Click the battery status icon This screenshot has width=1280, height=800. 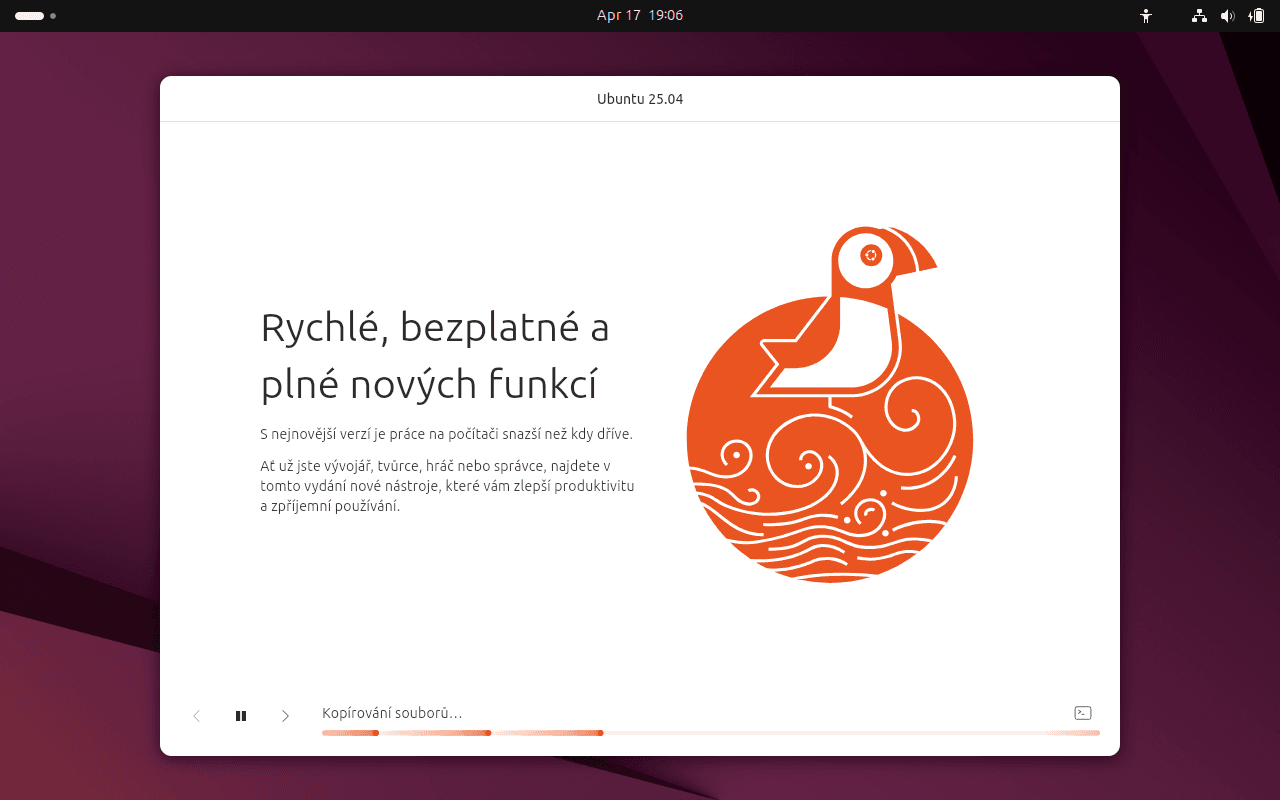click(x=1256, y=16)
